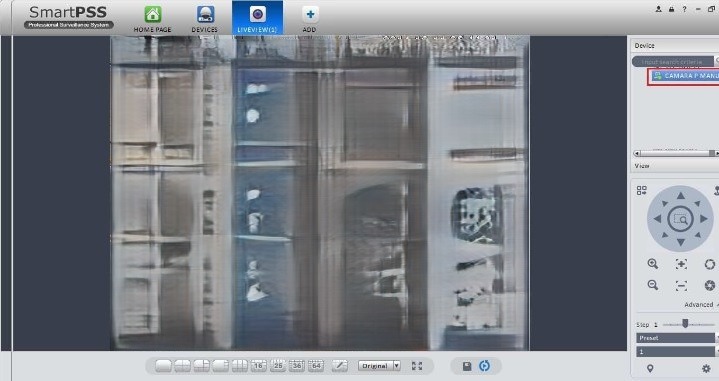Click the save view floppy disk icon
Screen dimensions: 719x381
467,366
